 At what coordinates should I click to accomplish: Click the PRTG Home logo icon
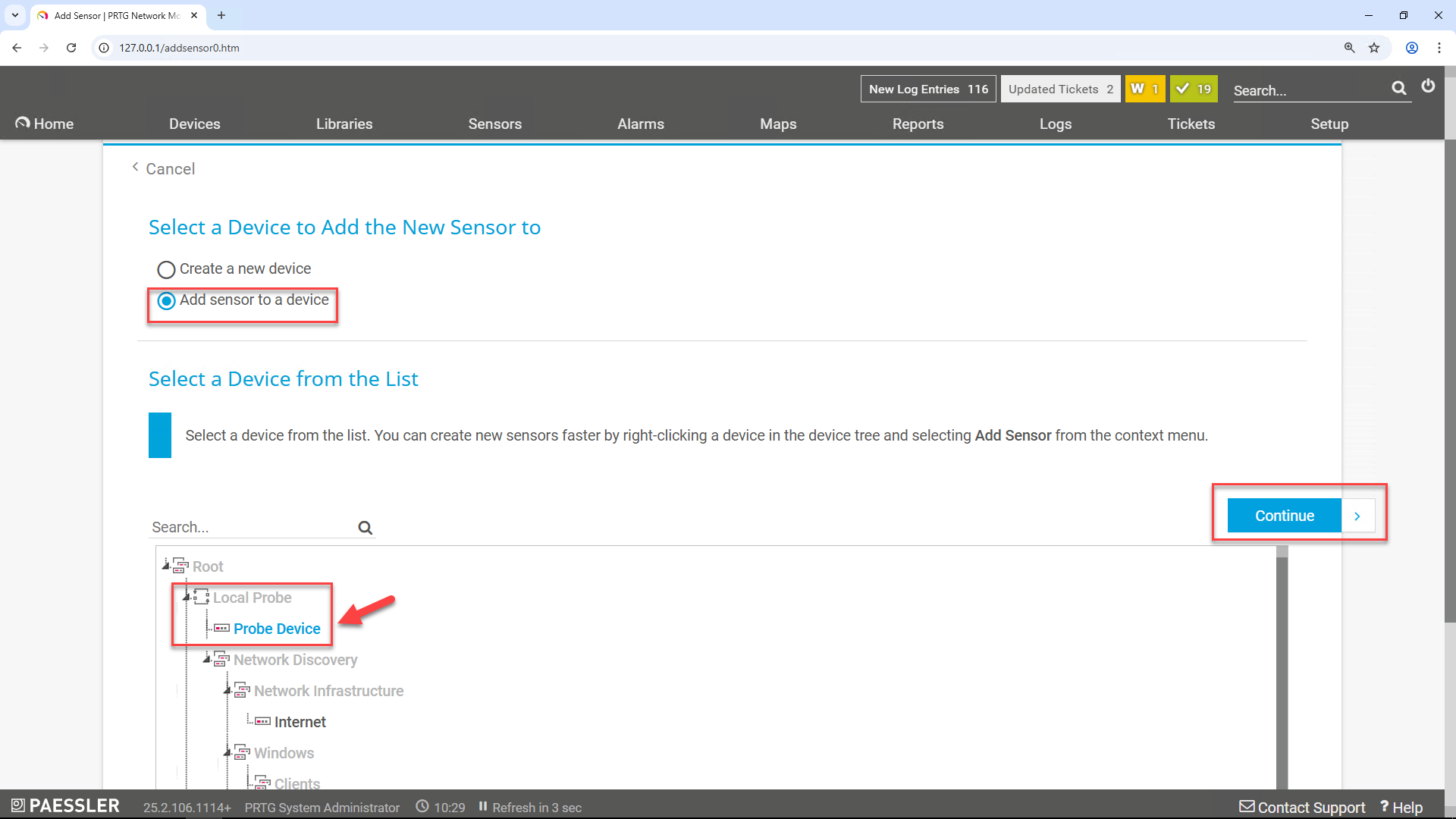pyautogui.click(x=22, y=122)
